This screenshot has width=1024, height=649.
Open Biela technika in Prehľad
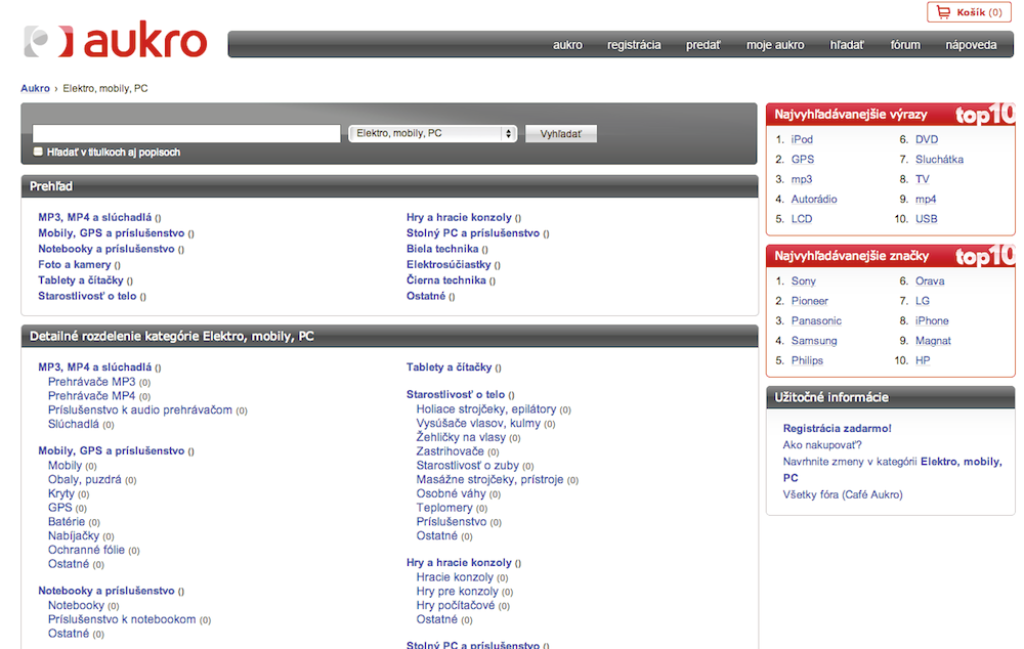point(442,249)
